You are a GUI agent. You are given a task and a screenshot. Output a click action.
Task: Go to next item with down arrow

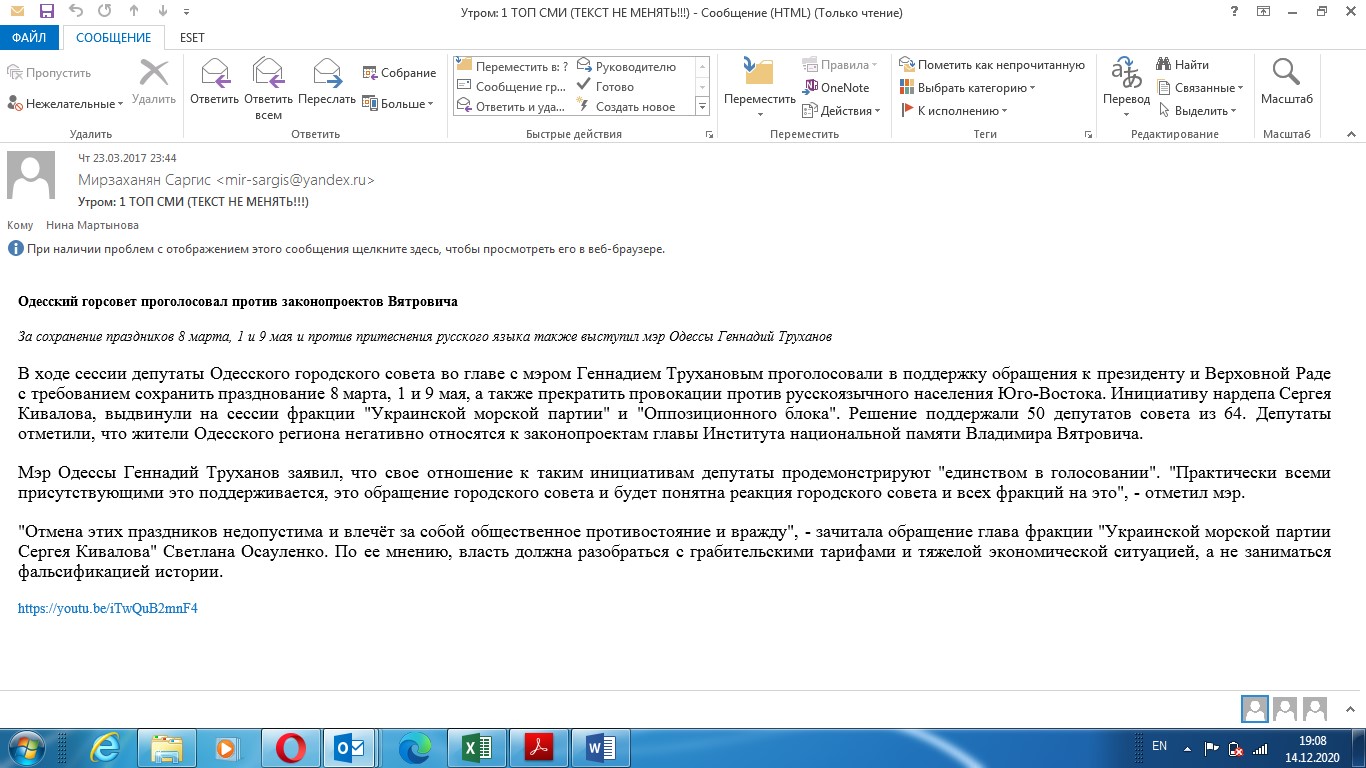165,12
